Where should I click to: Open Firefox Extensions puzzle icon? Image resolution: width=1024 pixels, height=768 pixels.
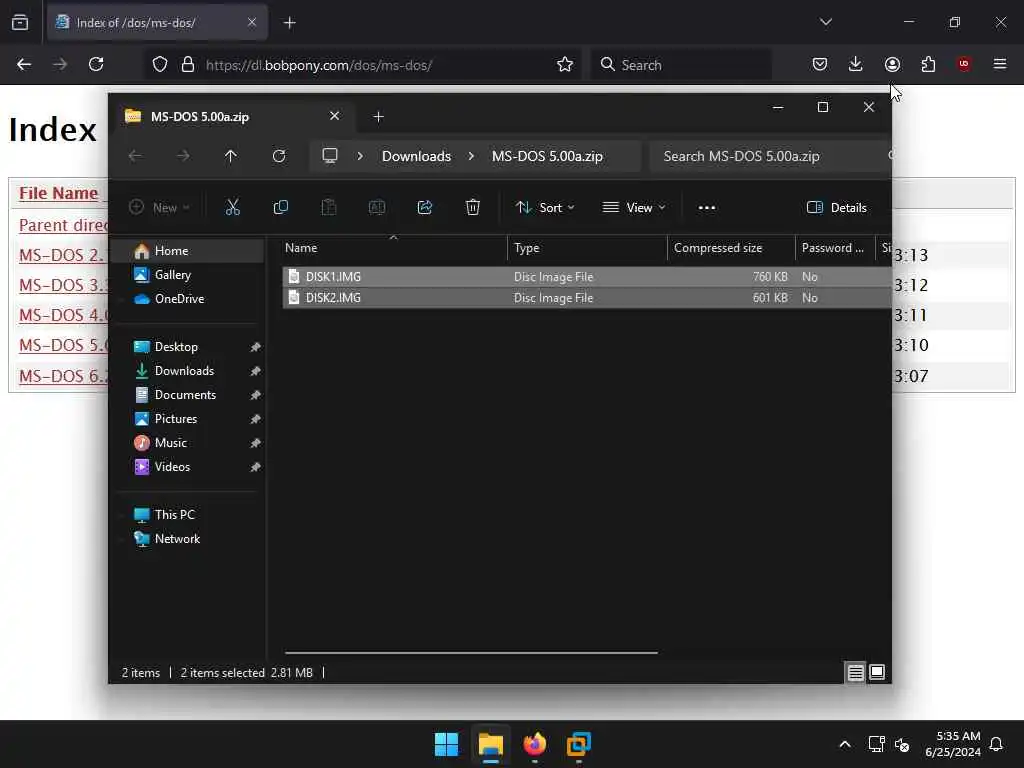(928, 64)
